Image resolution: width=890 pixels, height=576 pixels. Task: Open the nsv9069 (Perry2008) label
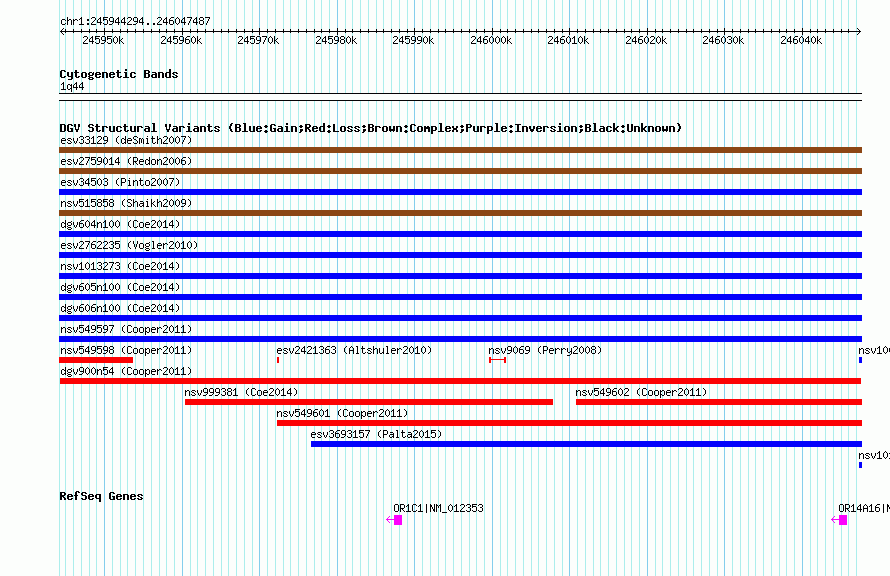point(545,350)
